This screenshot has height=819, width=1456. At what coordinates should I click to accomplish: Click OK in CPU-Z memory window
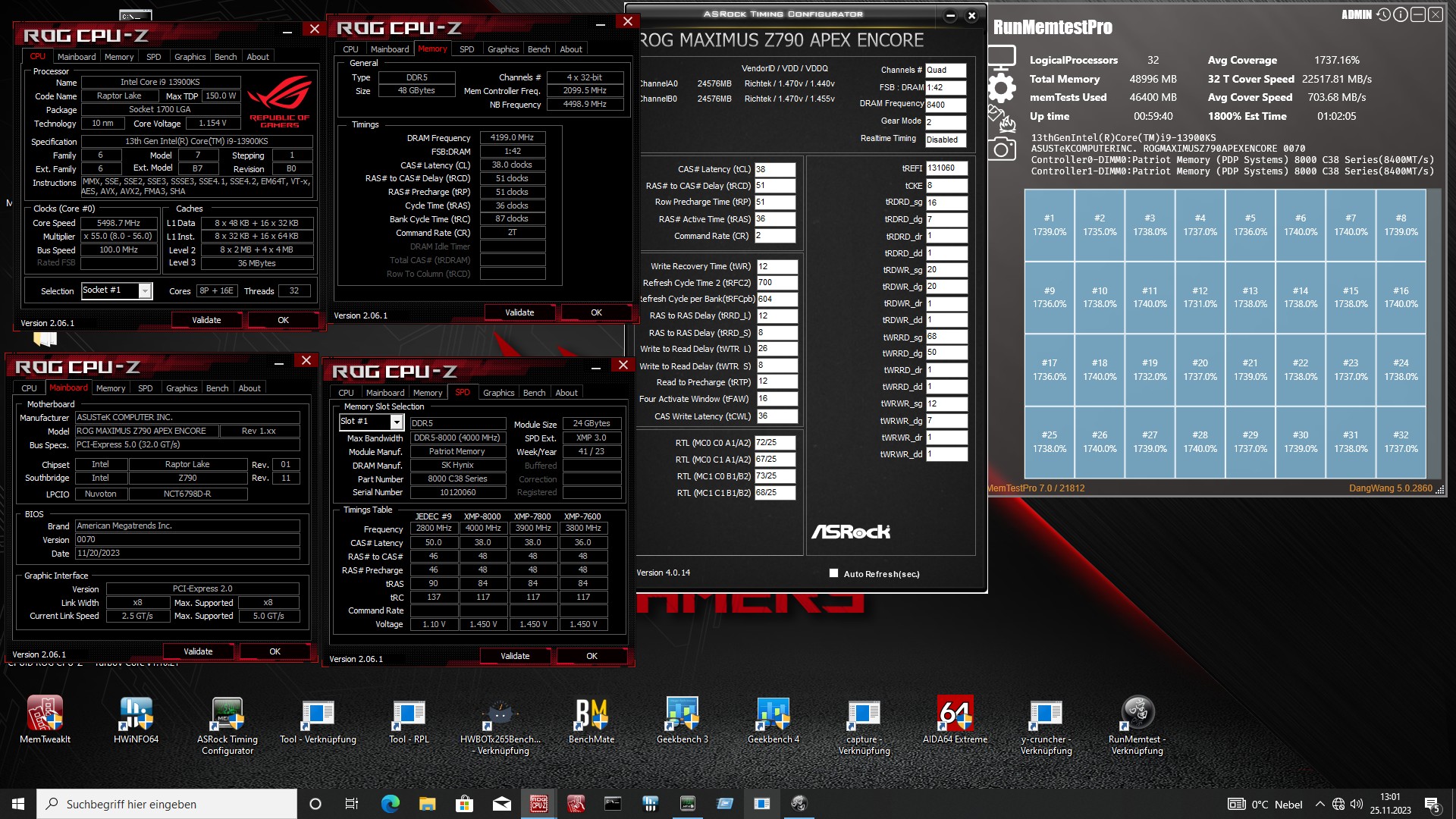click(596, 312)
